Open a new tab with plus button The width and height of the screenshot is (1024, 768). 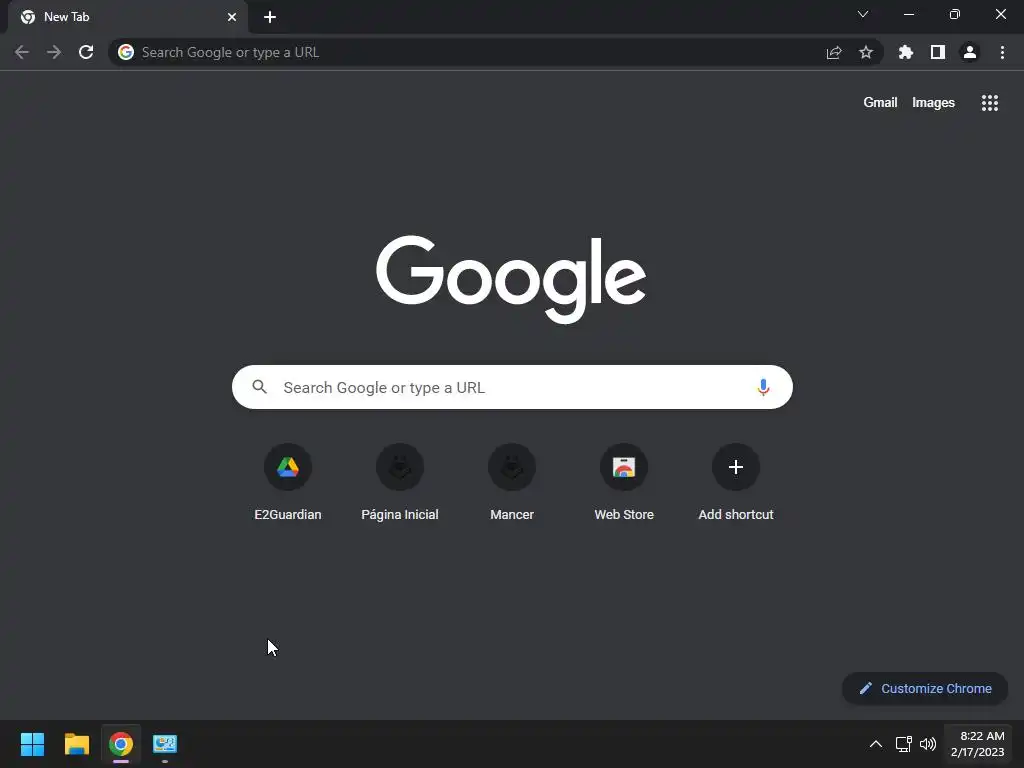(270, 17)
